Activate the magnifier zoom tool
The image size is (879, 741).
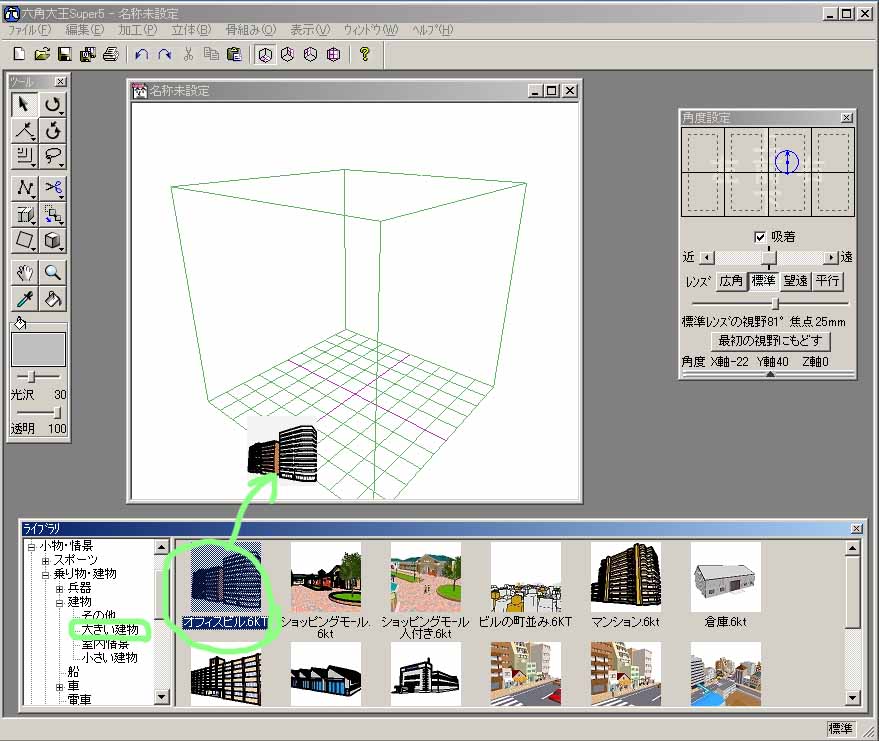(x=53, y=273)
